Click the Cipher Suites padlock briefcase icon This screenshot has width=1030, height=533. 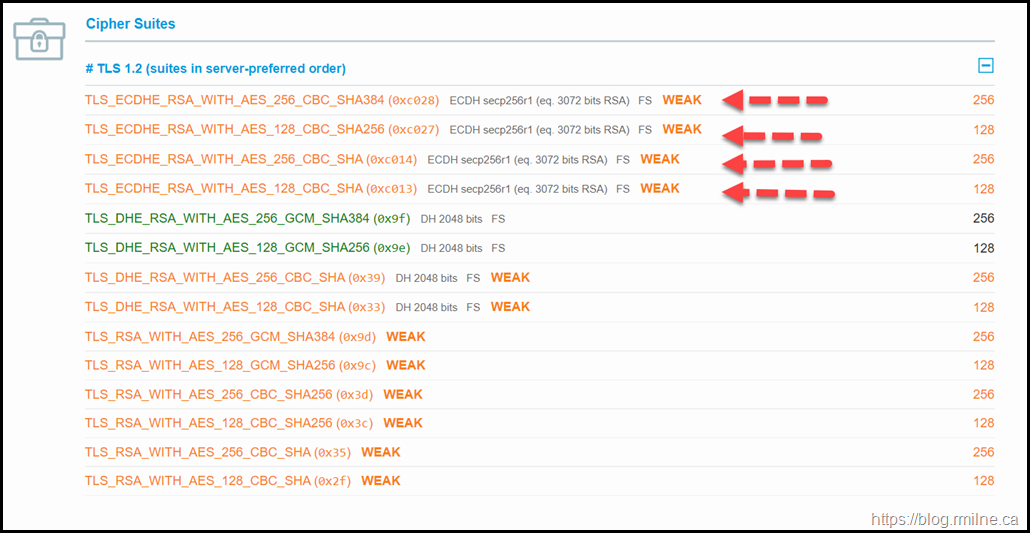point(39,38)
